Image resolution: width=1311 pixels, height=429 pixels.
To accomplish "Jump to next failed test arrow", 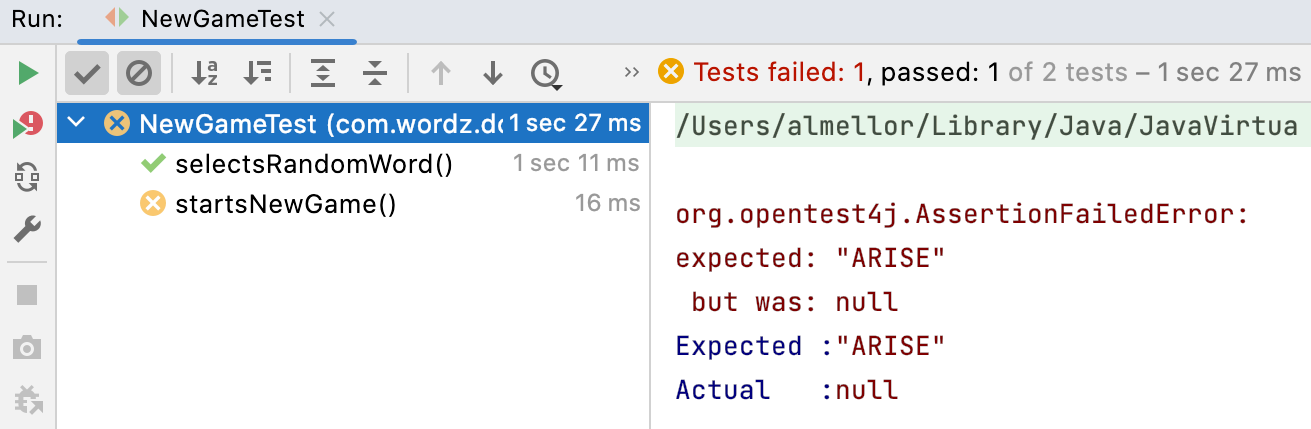I will tap(492, 73).
